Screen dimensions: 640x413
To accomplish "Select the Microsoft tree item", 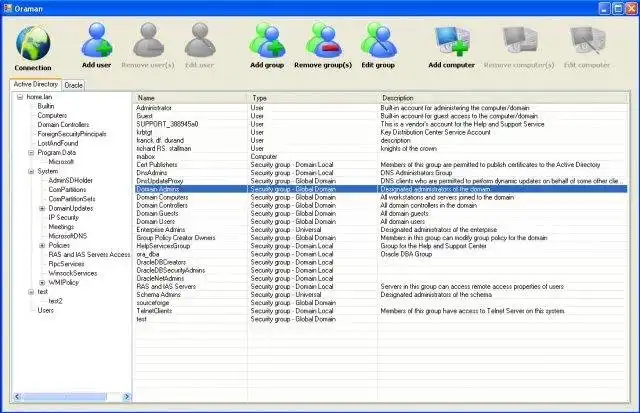I will click(x=61, y=162).
